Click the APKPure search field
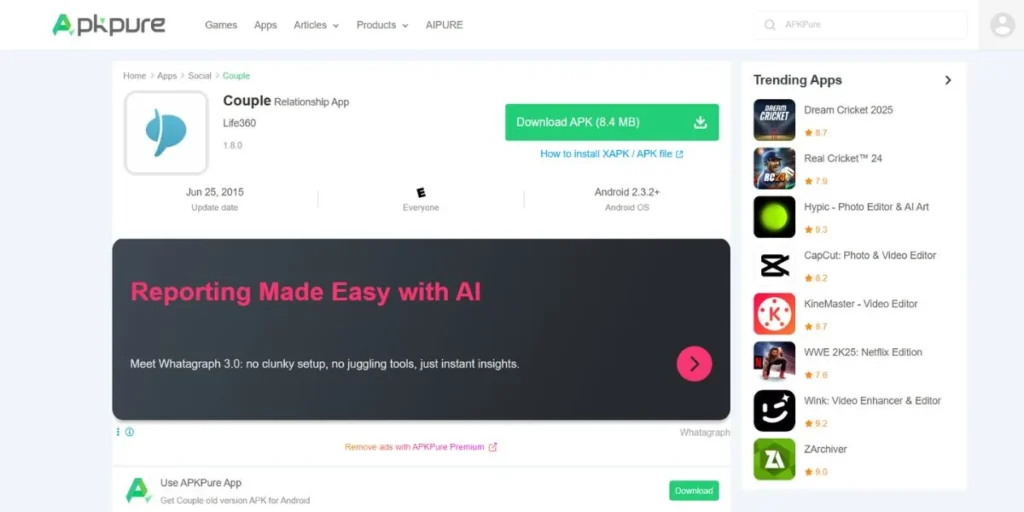Screen dimensions: 1024x512 (861, 25)
